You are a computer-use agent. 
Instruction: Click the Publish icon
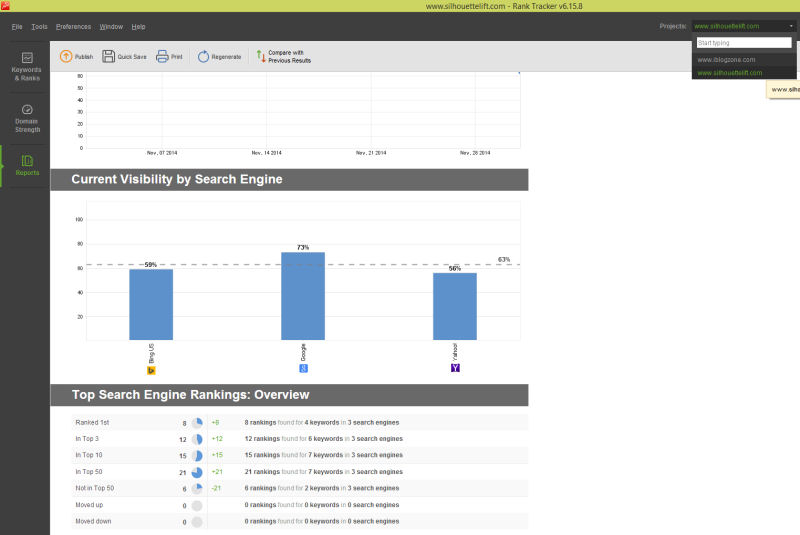click(66, 56)
